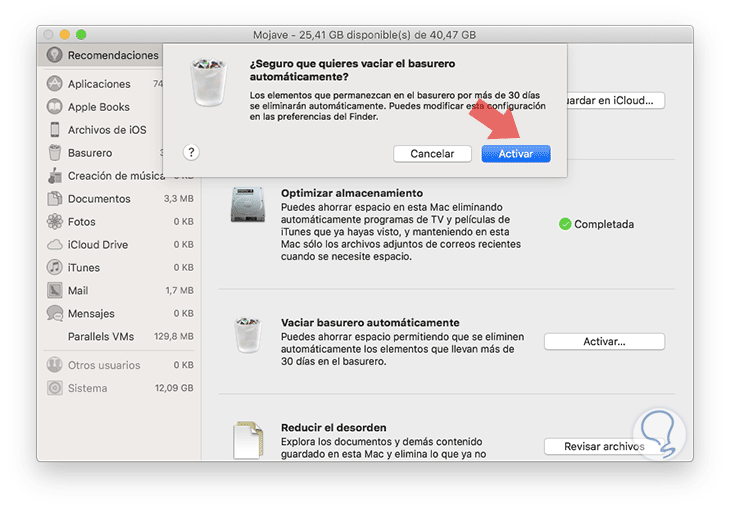730x510 pixels.
Task: Click the window title Mojave storage text
Action: click(364, 35)
